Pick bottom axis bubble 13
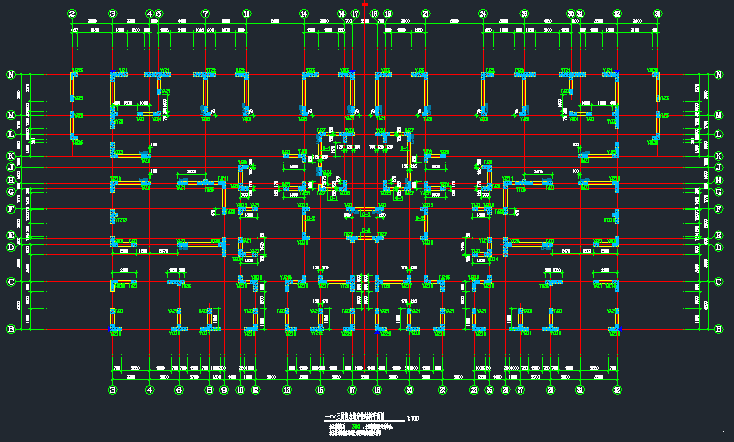This screenshot has height=442, width=734. coord(287,390)
